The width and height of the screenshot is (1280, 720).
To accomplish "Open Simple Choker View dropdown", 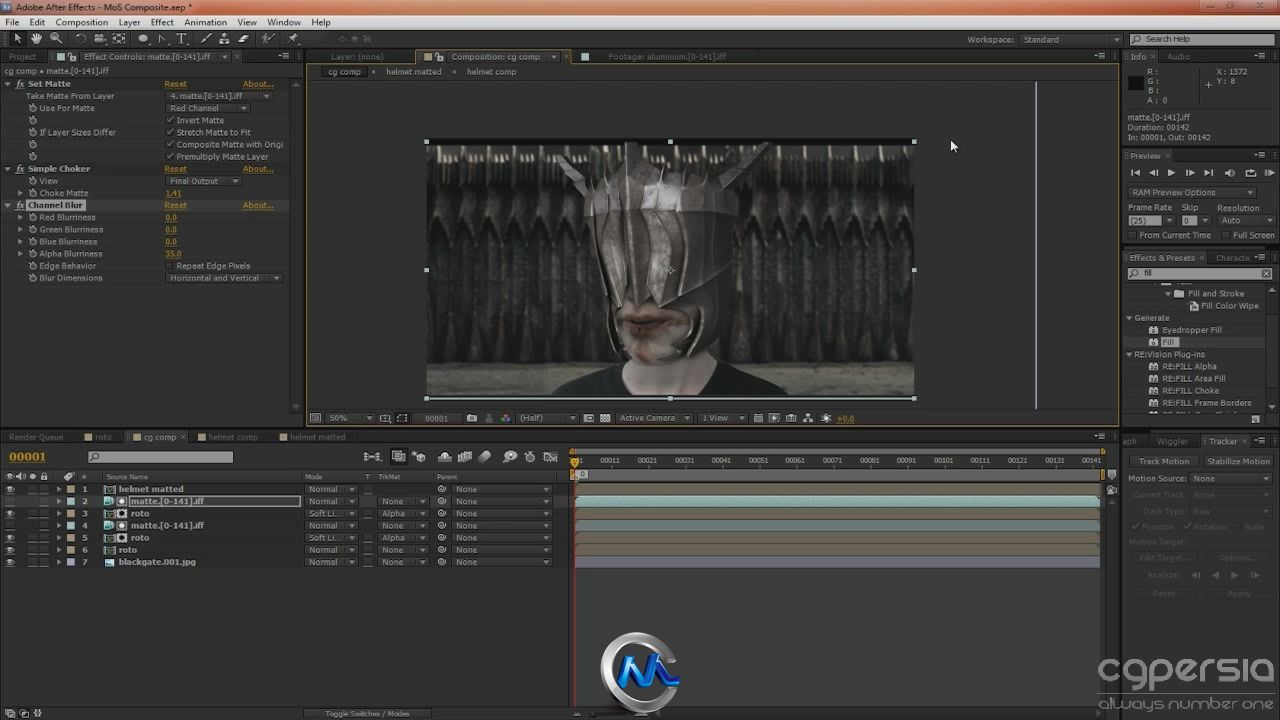I will tap(203, 181).
